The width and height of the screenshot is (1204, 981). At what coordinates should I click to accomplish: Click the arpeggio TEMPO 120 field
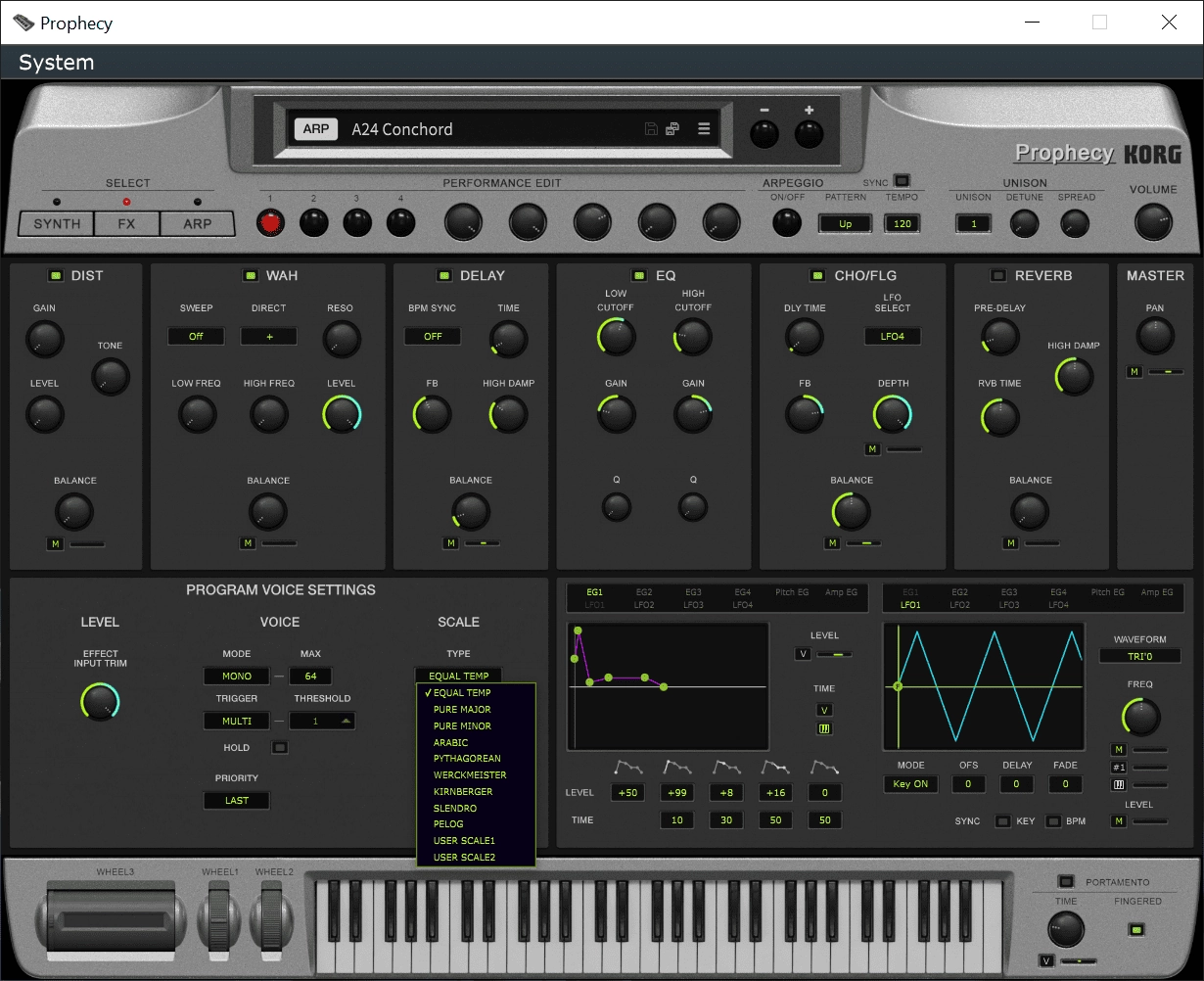(x=902, y=223)
